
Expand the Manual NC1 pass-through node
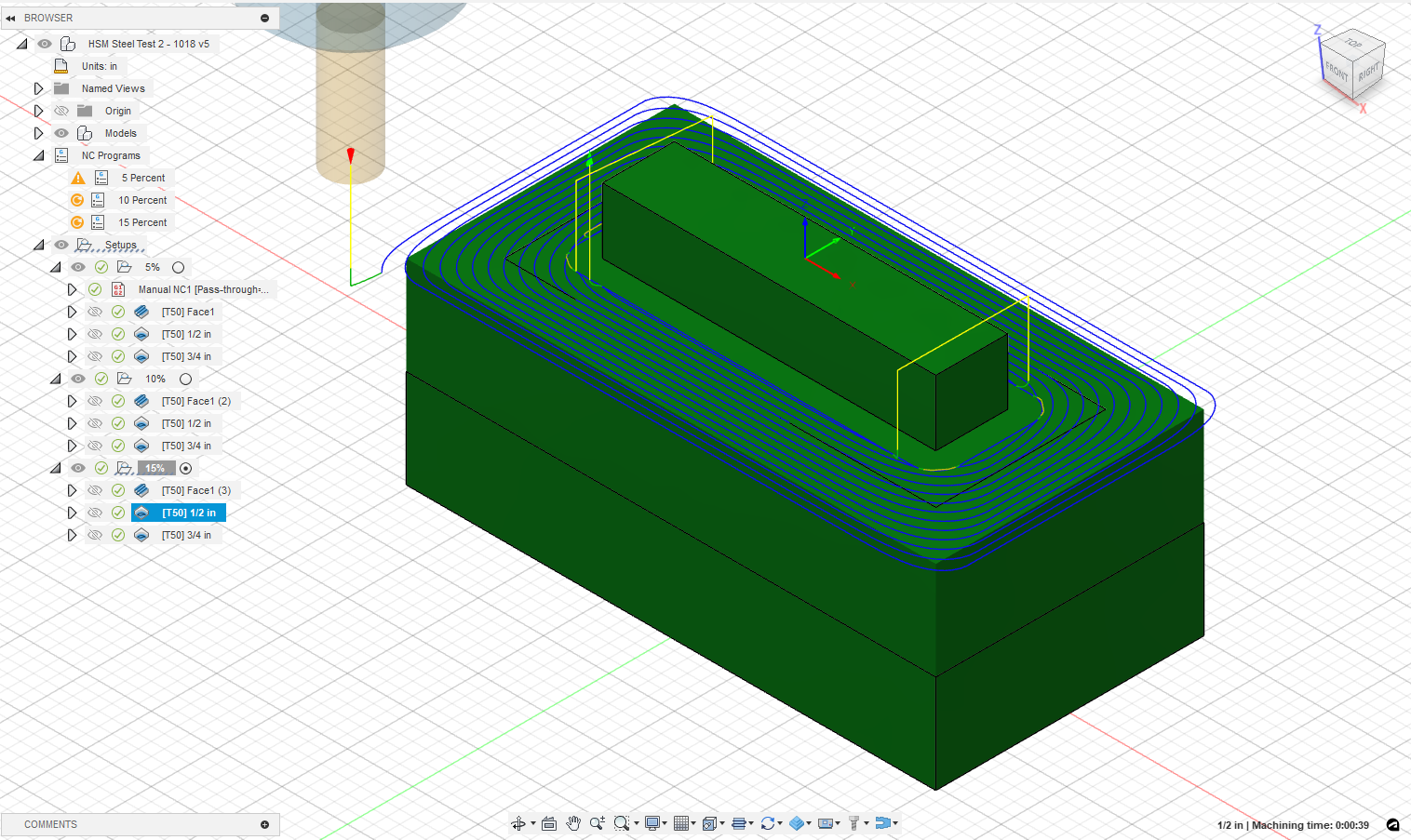73,288
